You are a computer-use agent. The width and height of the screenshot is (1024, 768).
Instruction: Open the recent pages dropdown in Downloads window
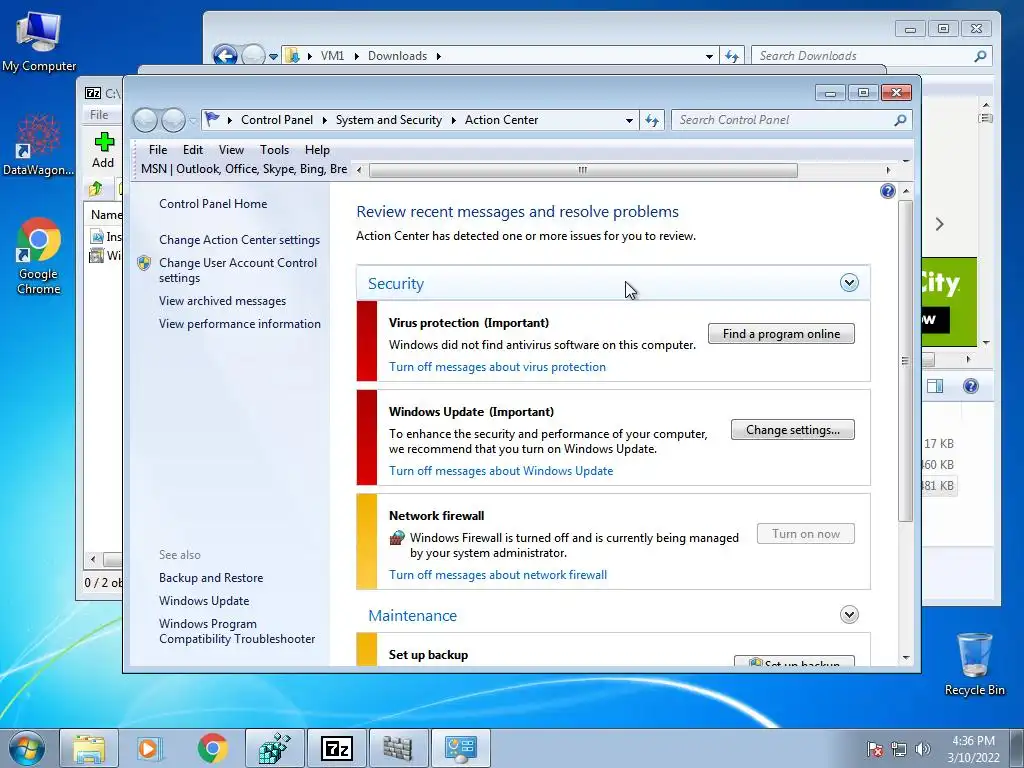(x=274, y=57)
